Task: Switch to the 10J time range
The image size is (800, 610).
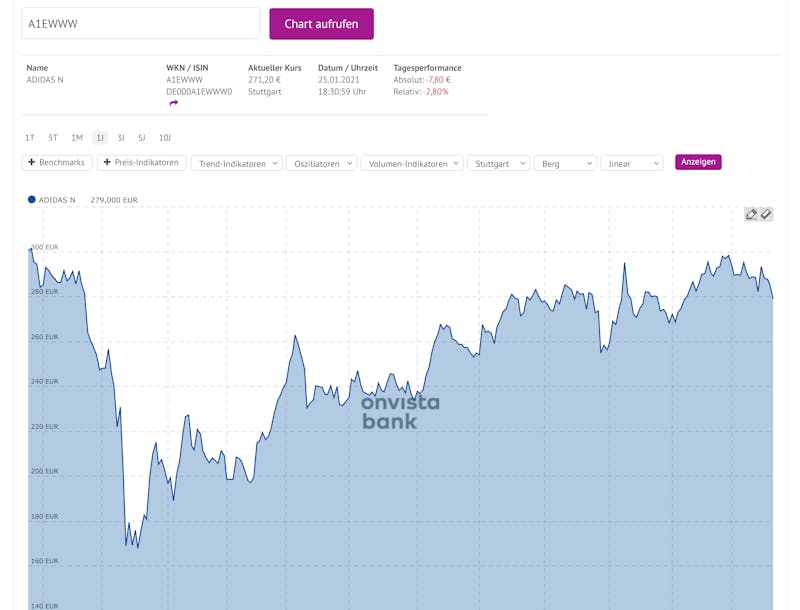Action: (164, 138)
